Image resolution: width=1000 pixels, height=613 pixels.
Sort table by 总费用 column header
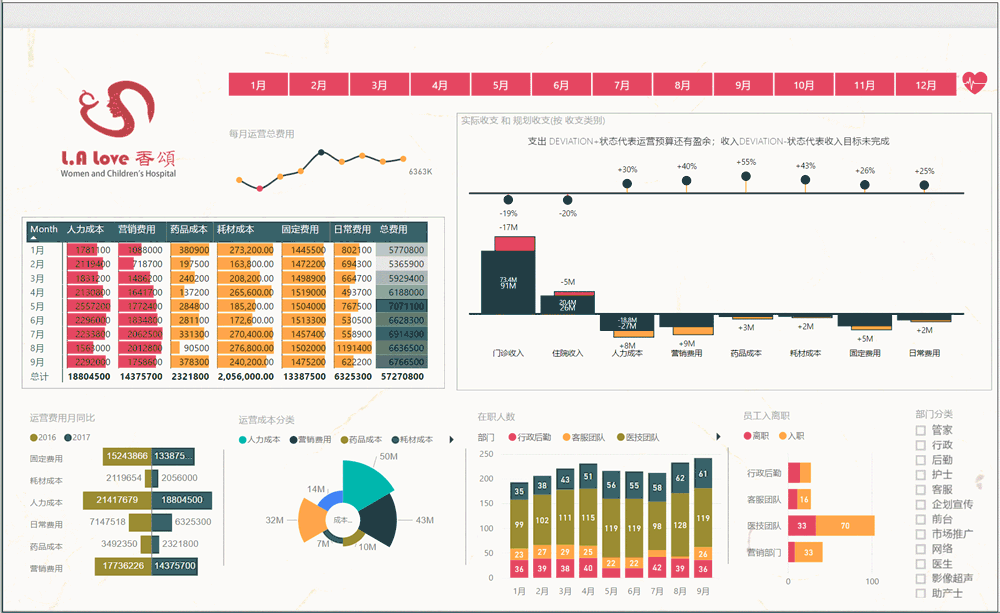coord(393,229)
